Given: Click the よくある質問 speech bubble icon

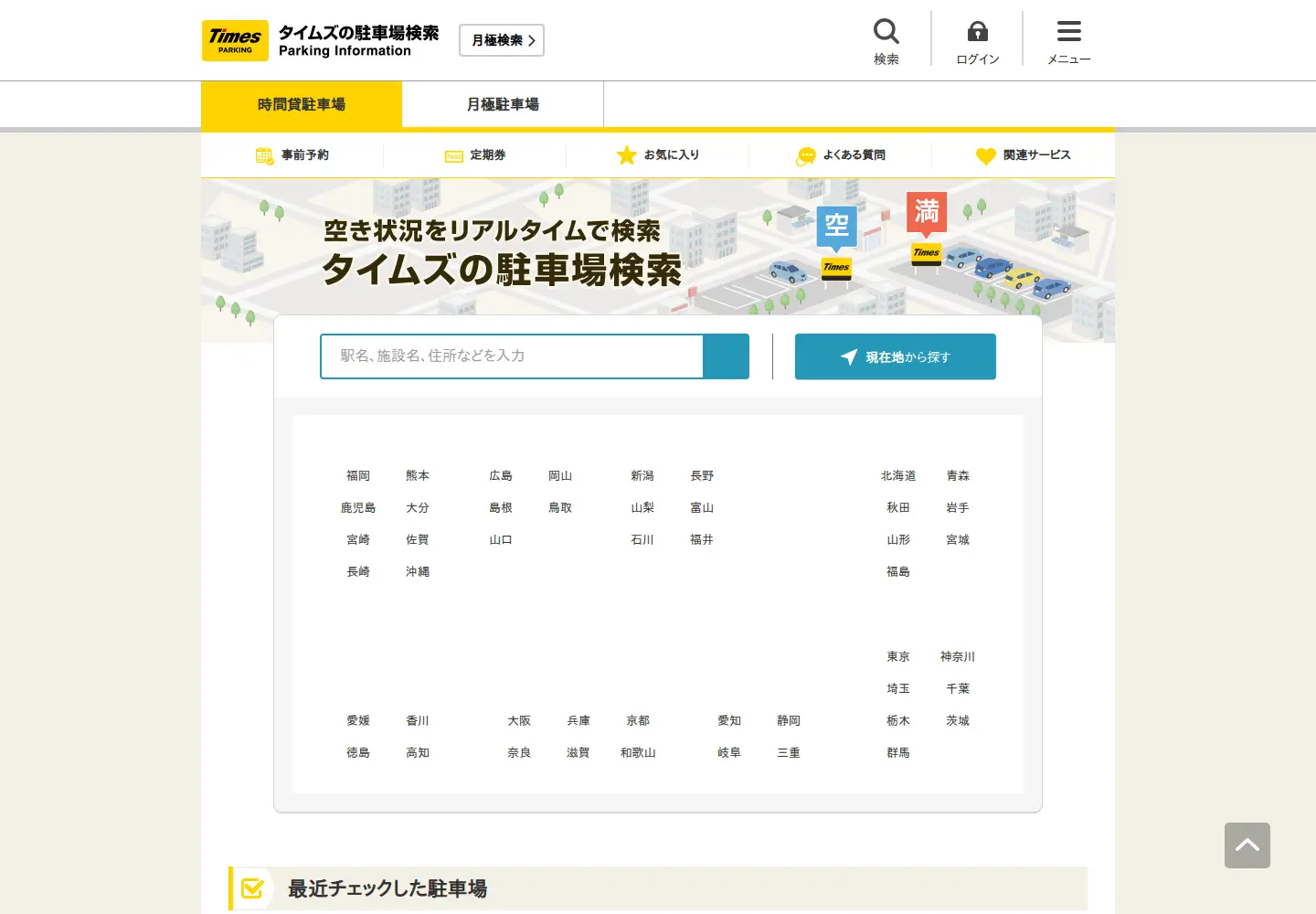Looking at the screenshot, I should (x=806, y=156).
